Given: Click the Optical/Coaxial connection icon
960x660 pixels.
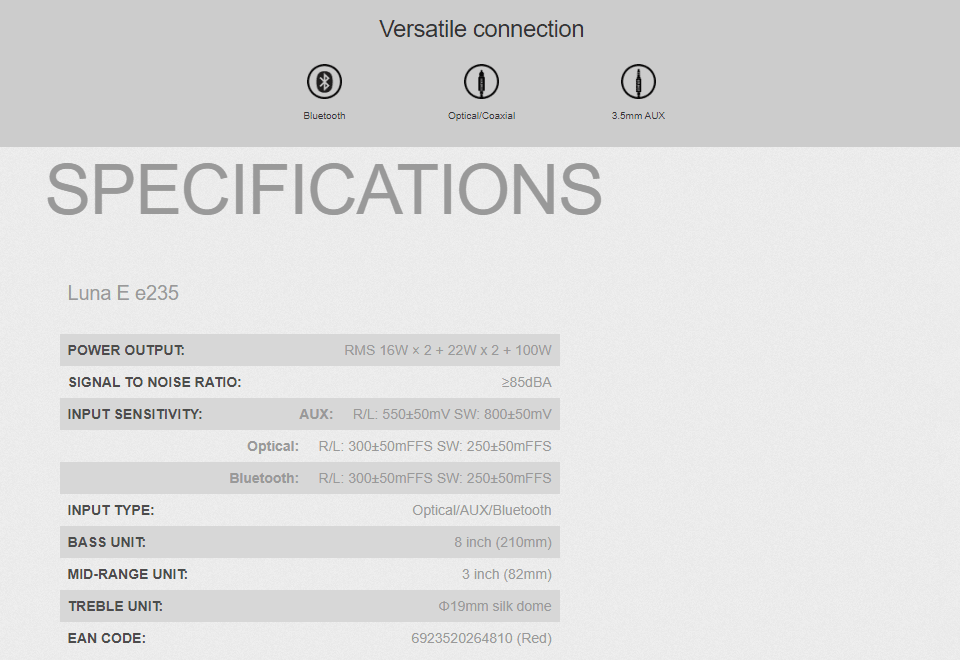Looking at the screenshot, I should pos(481,81).
